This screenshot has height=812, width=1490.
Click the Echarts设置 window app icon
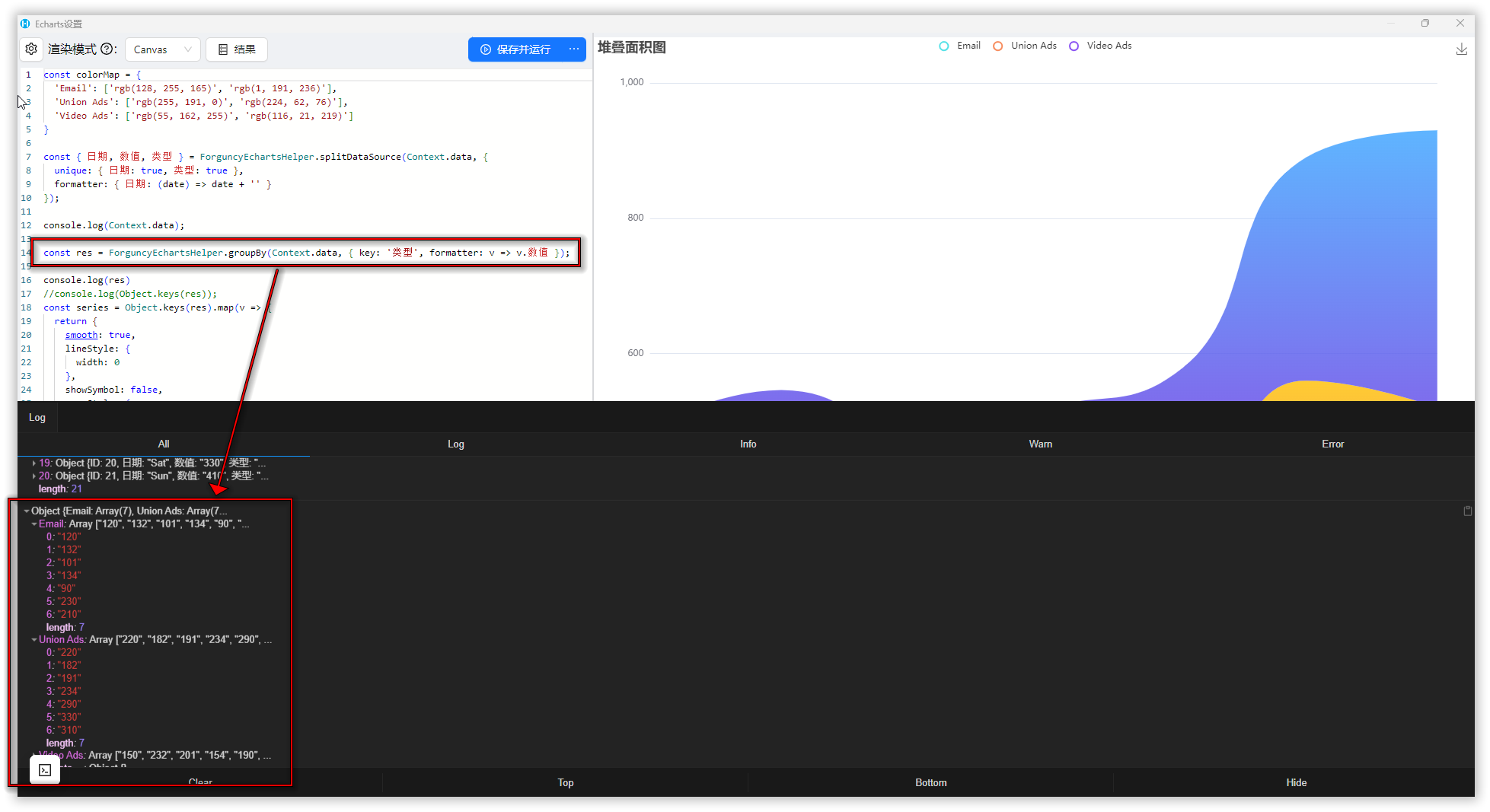tap(26, 24)
